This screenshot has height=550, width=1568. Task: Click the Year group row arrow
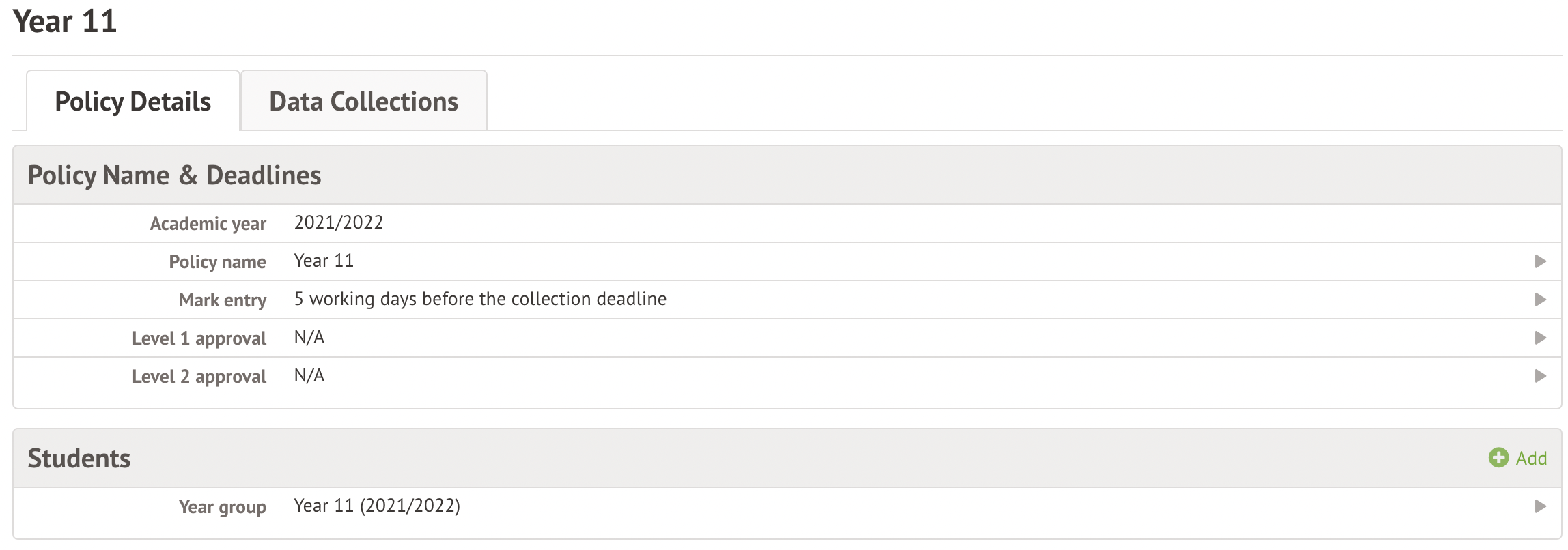tap(1541, 506)
